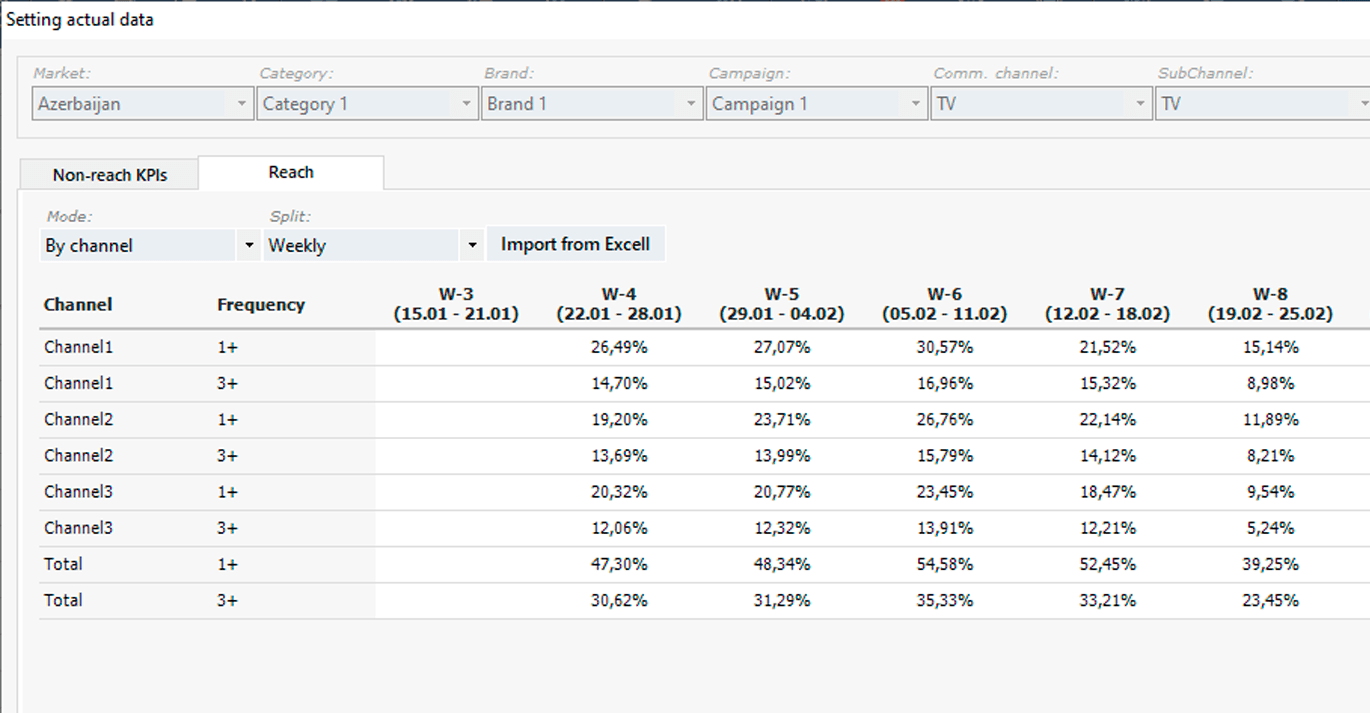Screen dimensions: 1370x713
Task: Click the 15,79% cell
Action: pyautogui.click(x=945, y=456)
